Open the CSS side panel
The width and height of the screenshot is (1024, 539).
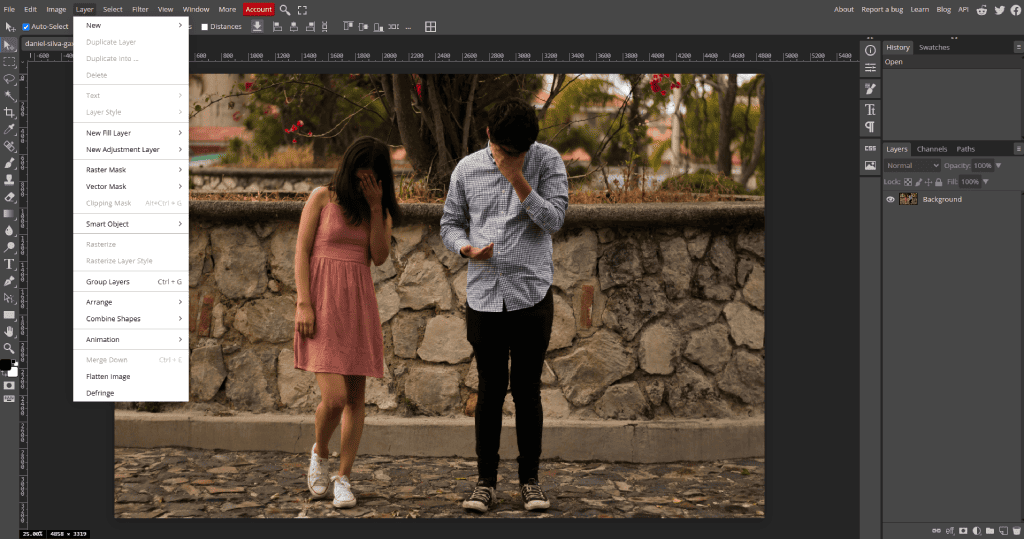870,148
